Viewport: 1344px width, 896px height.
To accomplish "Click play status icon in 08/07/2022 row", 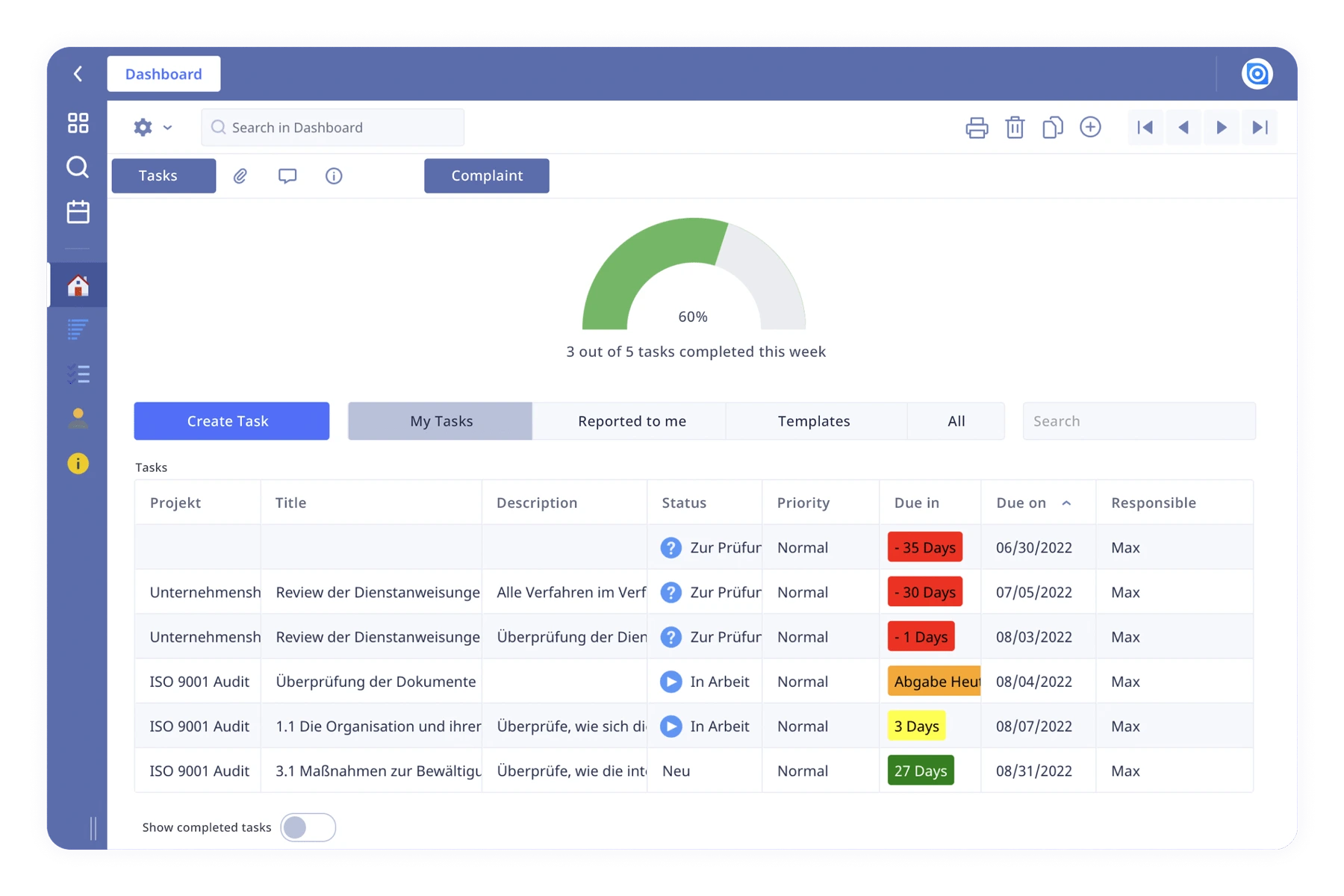I will pos(671,727).
